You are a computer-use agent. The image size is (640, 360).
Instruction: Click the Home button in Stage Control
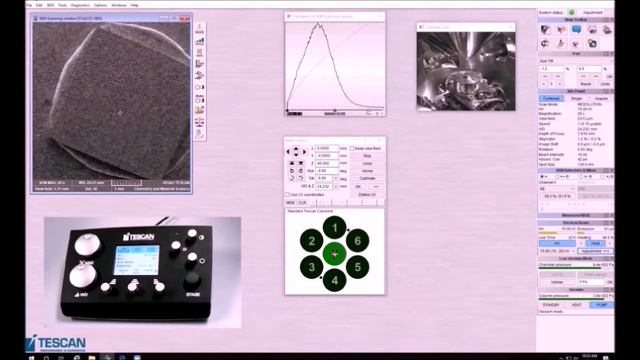point(367,171)
